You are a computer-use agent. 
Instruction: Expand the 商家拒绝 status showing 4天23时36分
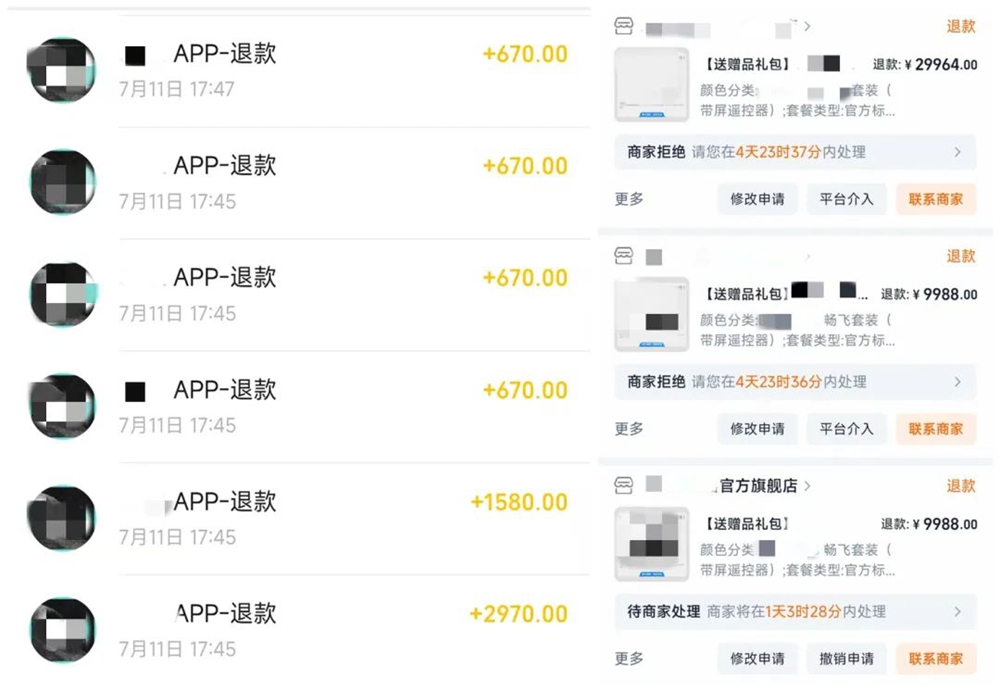(x=957, y=382)
